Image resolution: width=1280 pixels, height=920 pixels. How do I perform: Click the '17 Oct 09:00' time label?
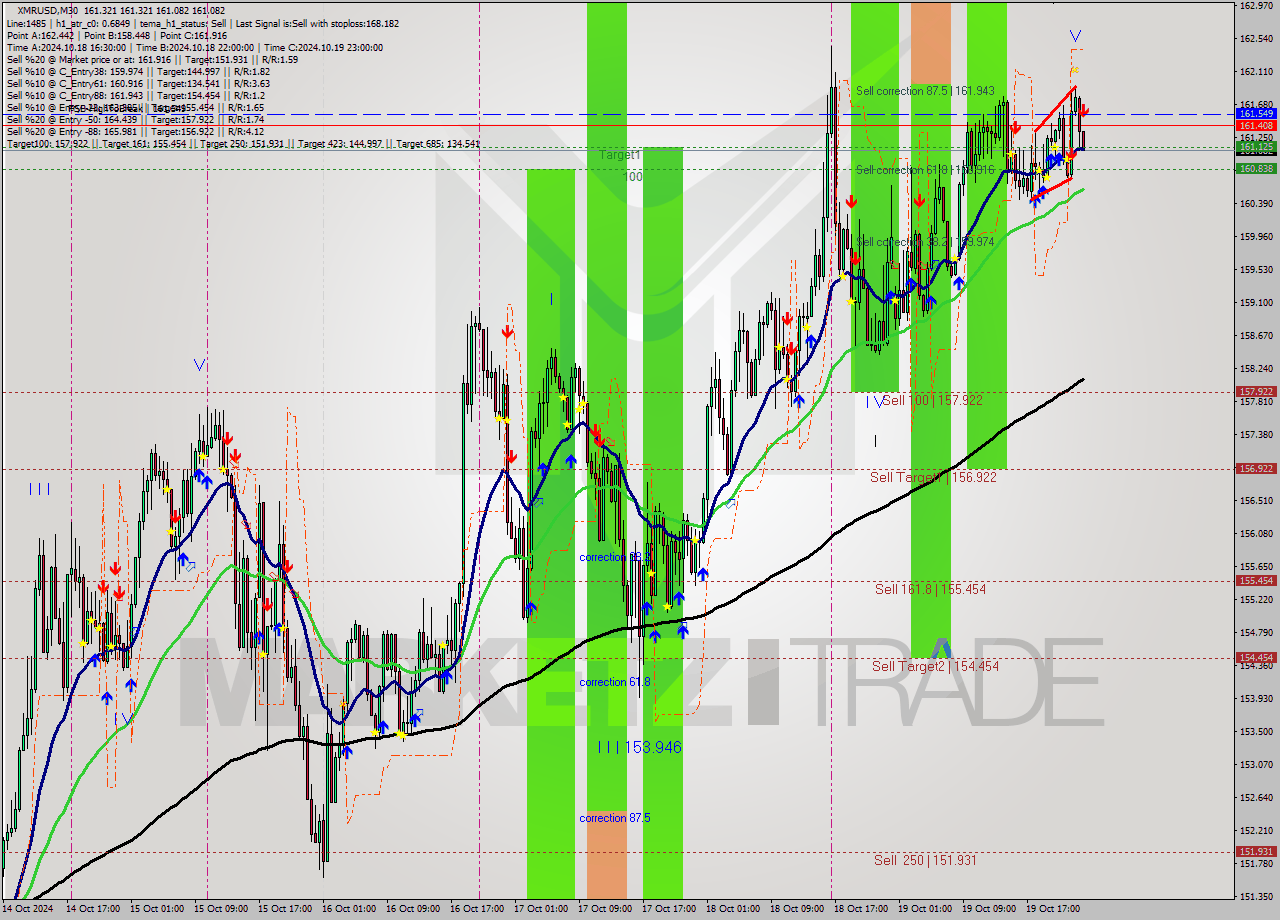pos(605,909)
